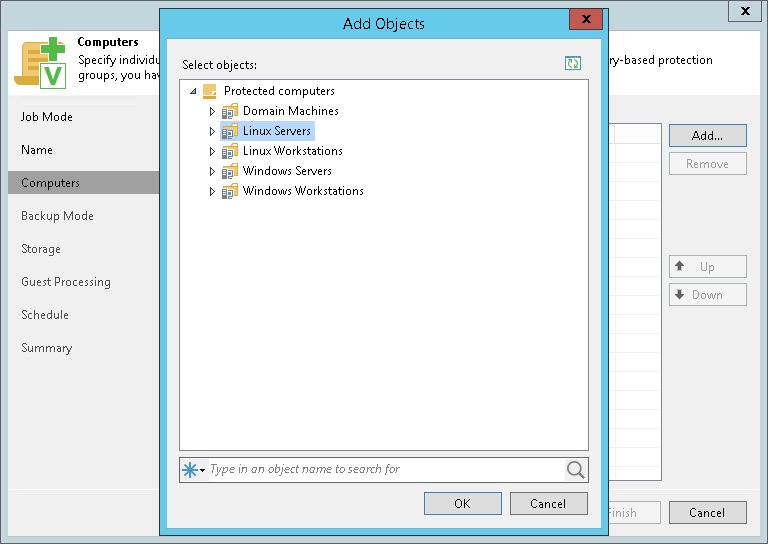Screen dimensions: 768x544
Task: Click the refresh icon beside Select objects
Action: coord(573,63)
